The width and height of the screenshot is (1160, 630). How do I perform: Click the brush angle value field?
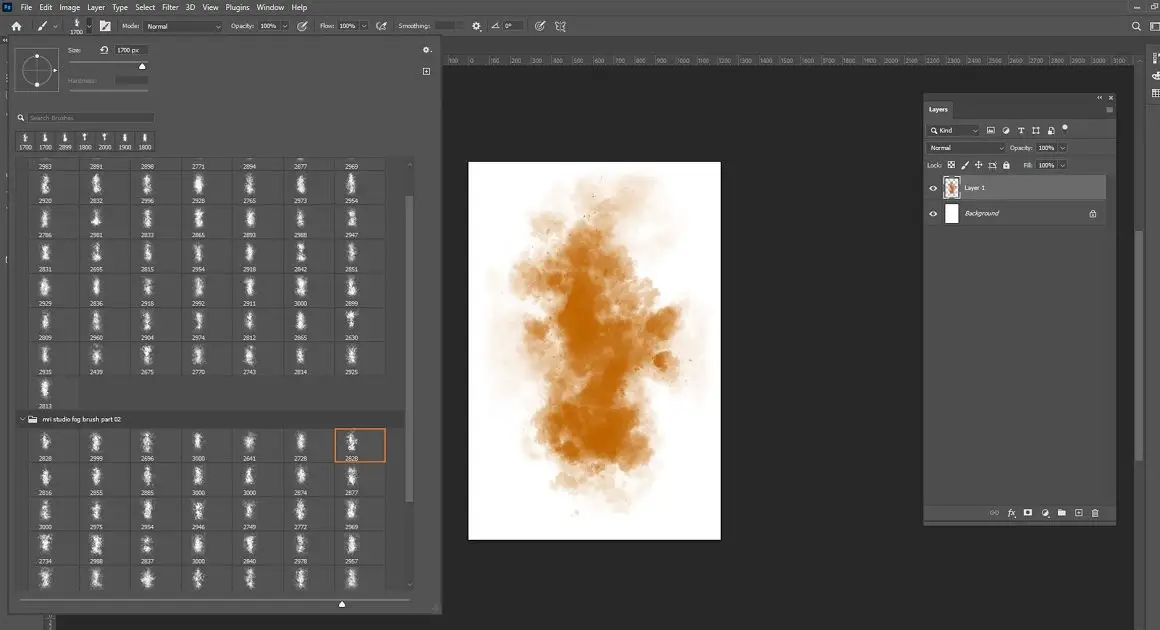(513, 26)
